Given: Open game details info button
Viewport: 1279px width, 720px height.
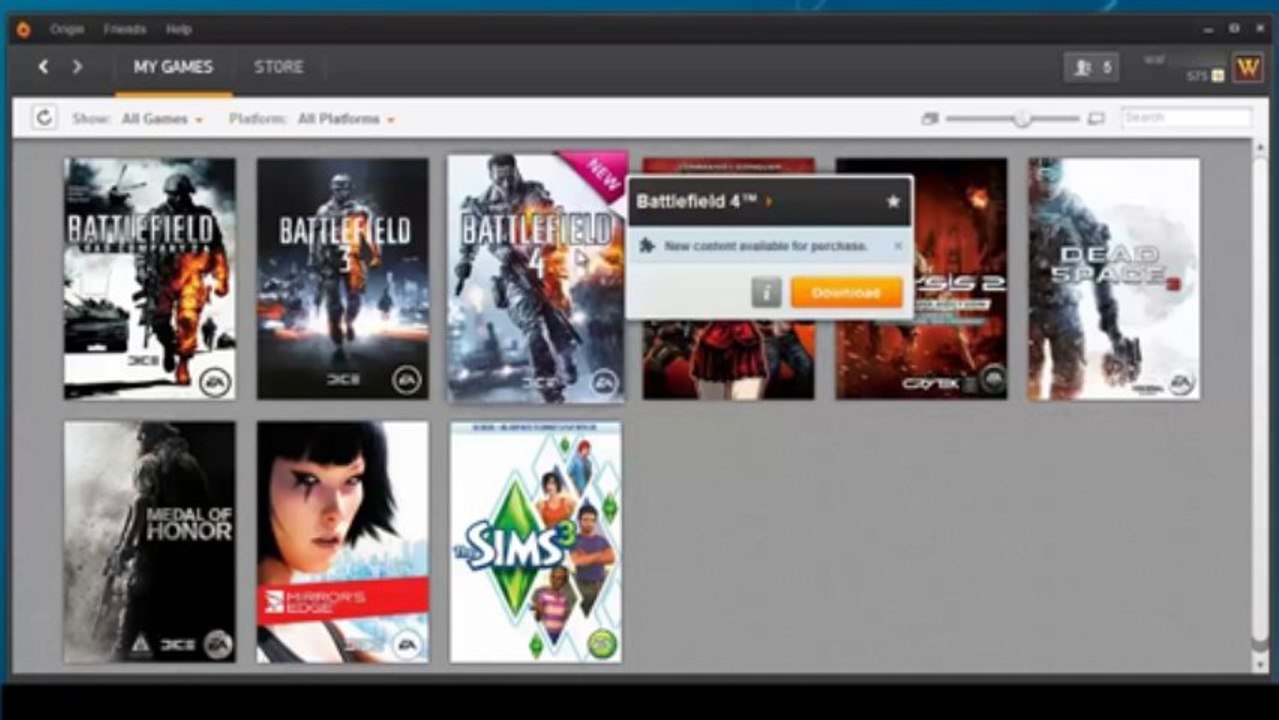Looking at the screenshot, I should pyautogui.click(x=766, y=292).
